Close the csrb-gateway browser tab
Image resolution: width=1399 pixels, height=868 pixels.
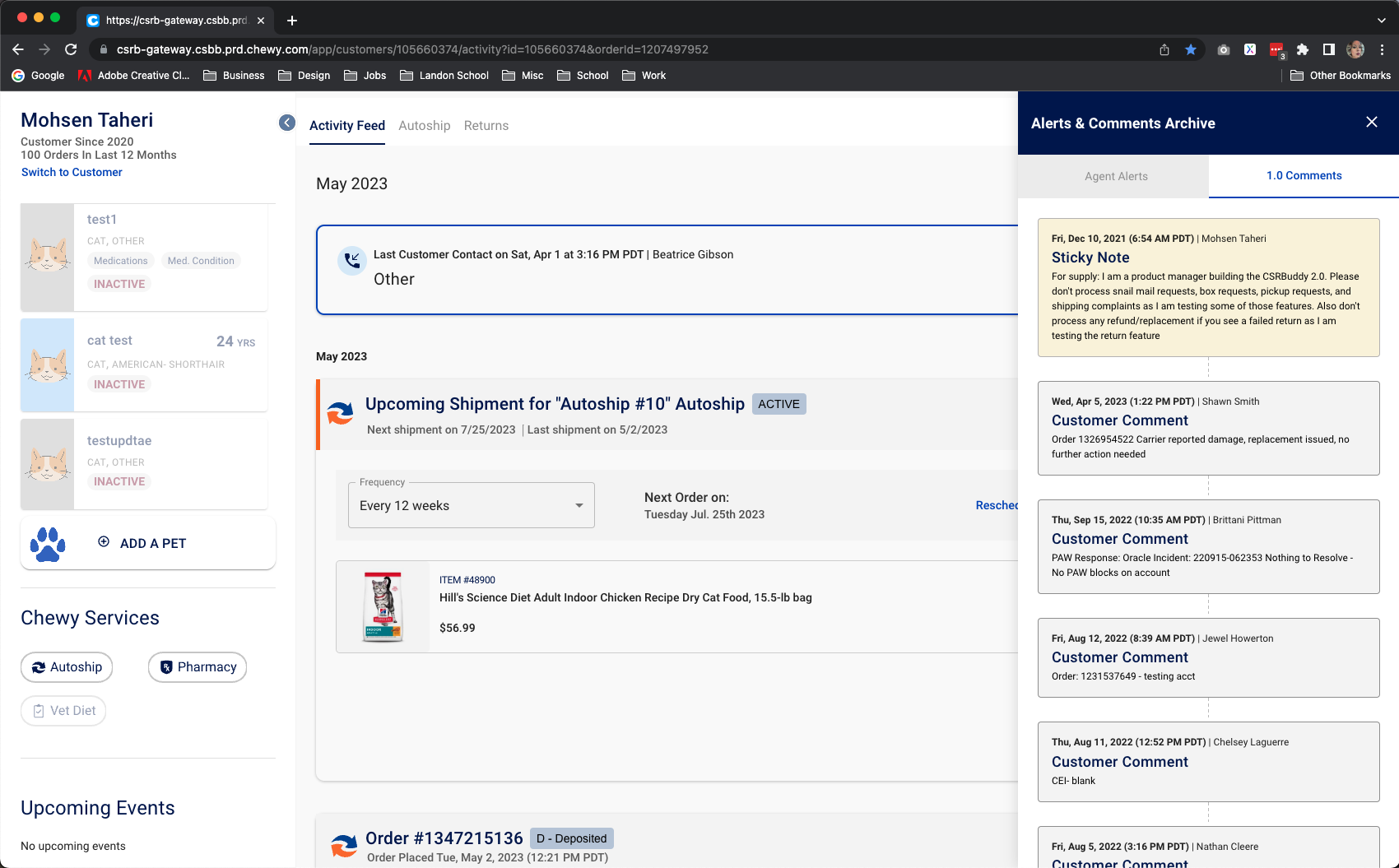pyautogui.click(x=261, y=21)
